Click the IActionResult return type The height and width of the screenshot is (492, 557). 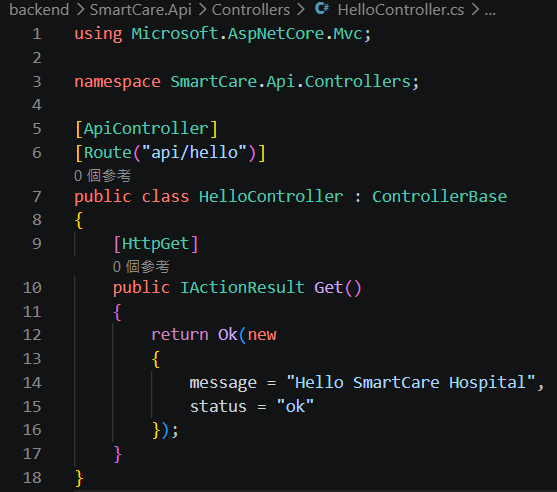click(x=242, y=288)
